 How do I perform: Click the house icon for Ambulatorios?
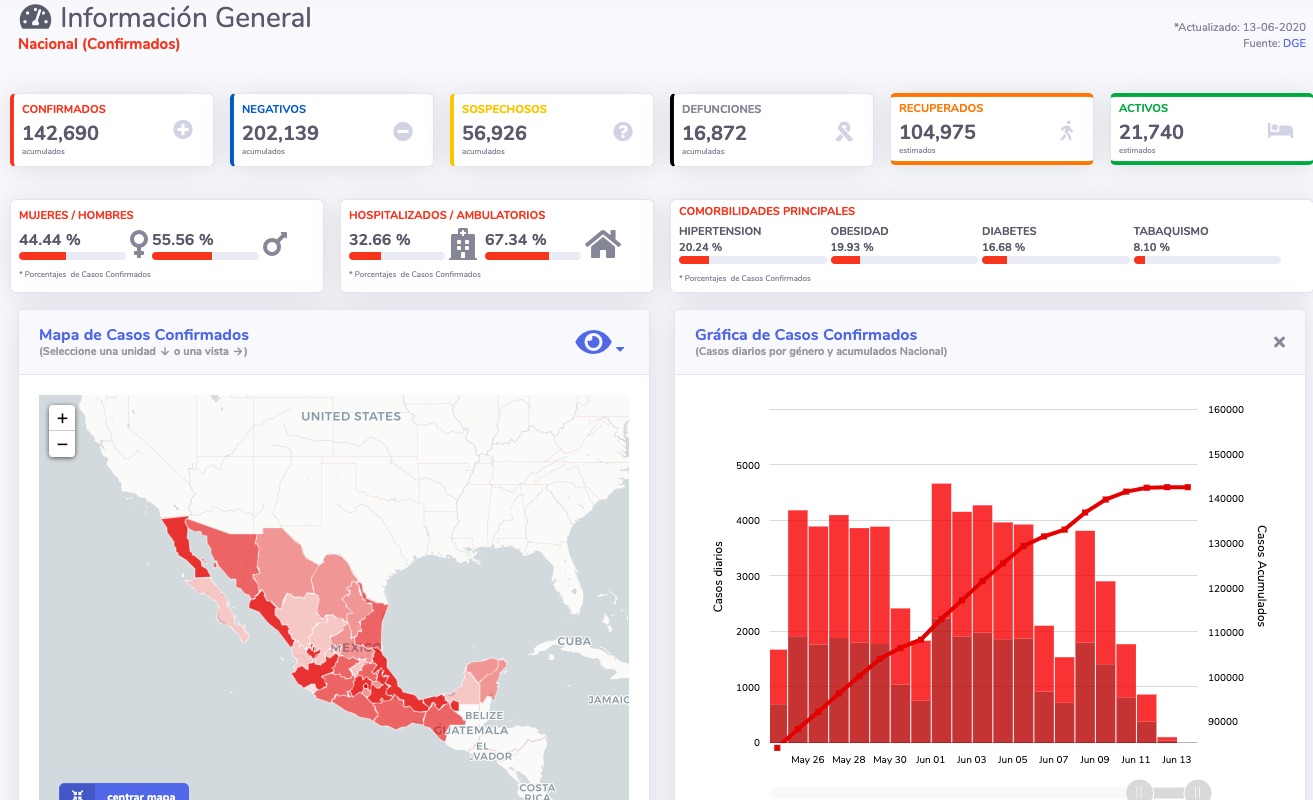(x=603, y=243)
